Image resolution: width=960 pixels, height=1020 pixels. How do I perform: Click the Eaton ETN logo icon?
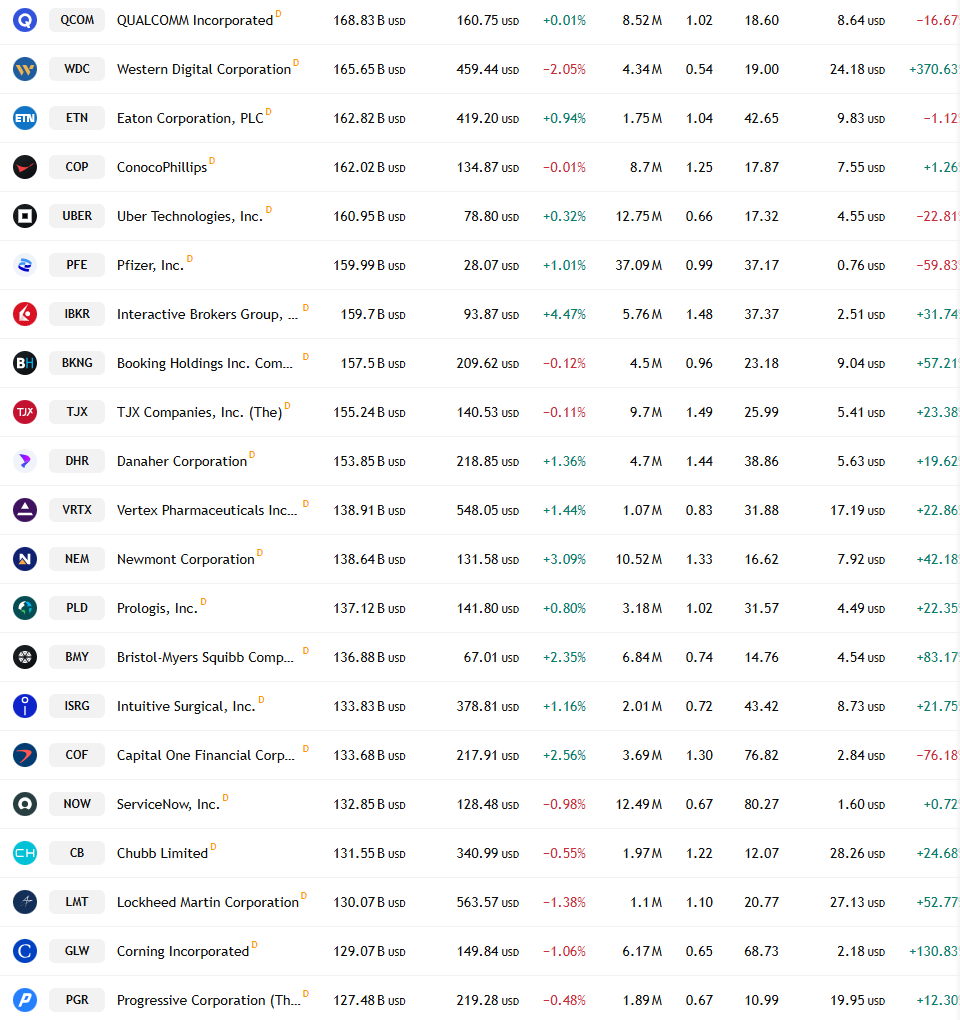click(x=25, y=118)
